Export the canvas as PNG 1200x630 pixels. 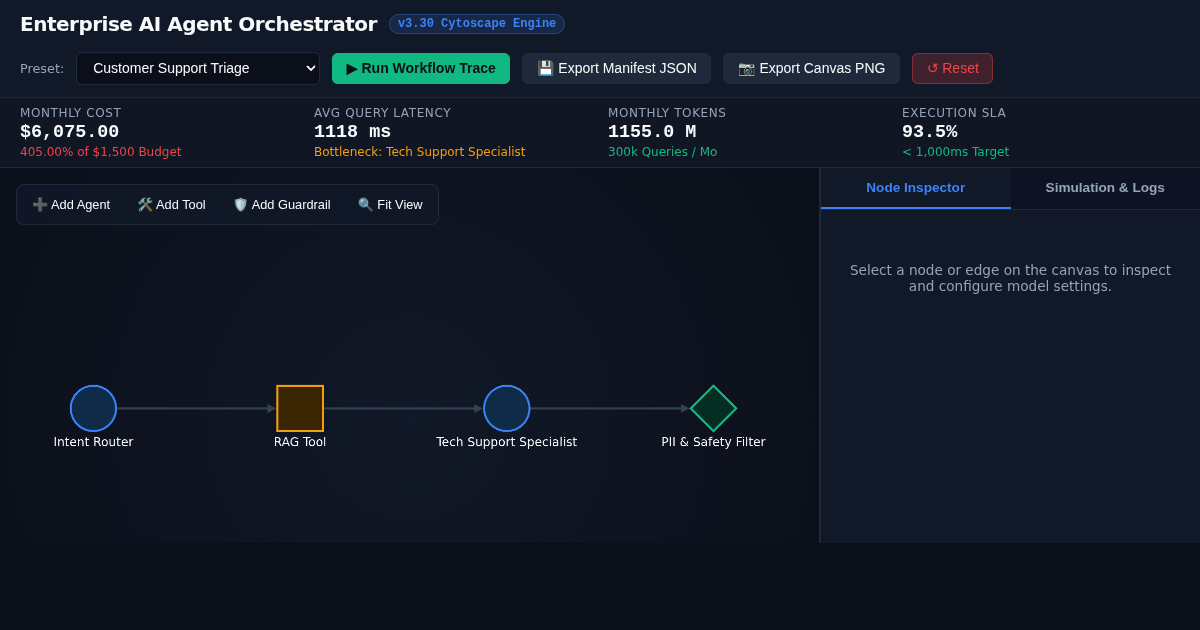coord(811,68)
